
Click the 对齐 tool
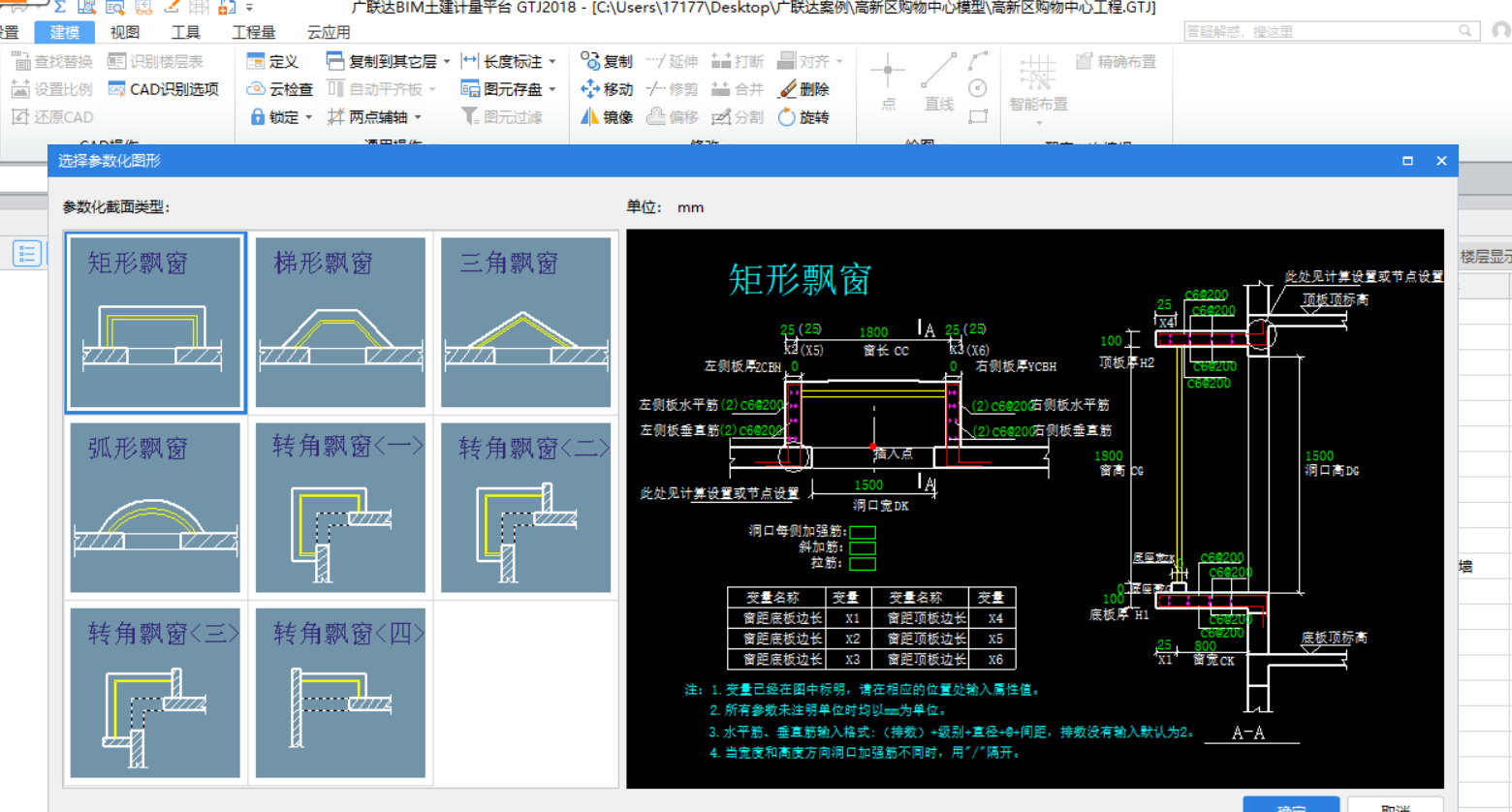803,61
